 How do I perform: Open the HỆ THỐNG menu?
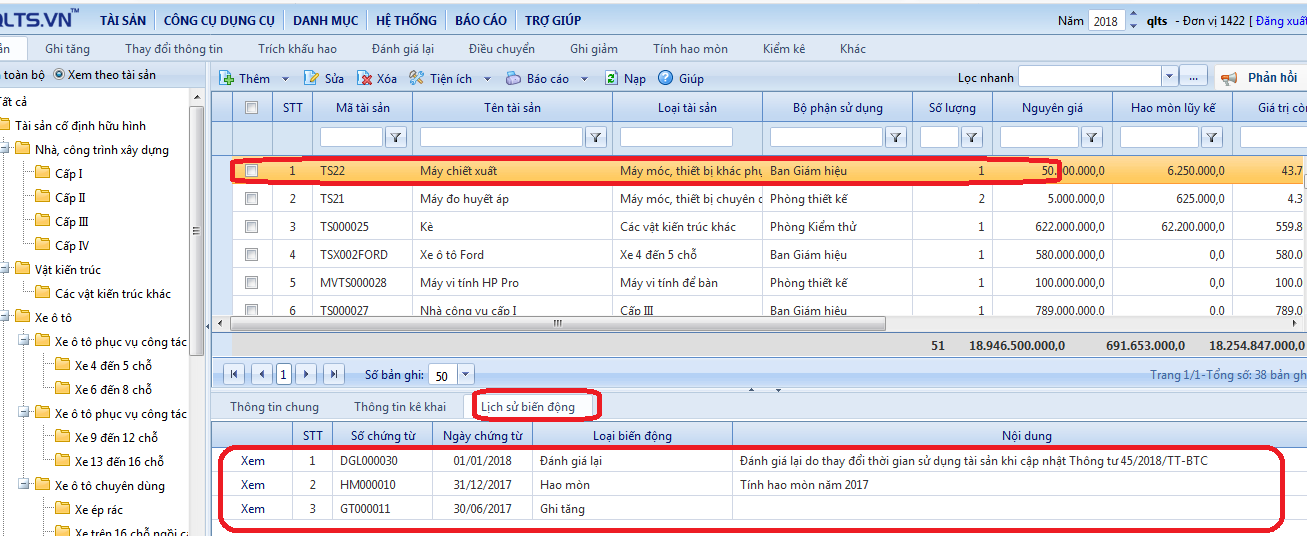[x=407, y=20]
